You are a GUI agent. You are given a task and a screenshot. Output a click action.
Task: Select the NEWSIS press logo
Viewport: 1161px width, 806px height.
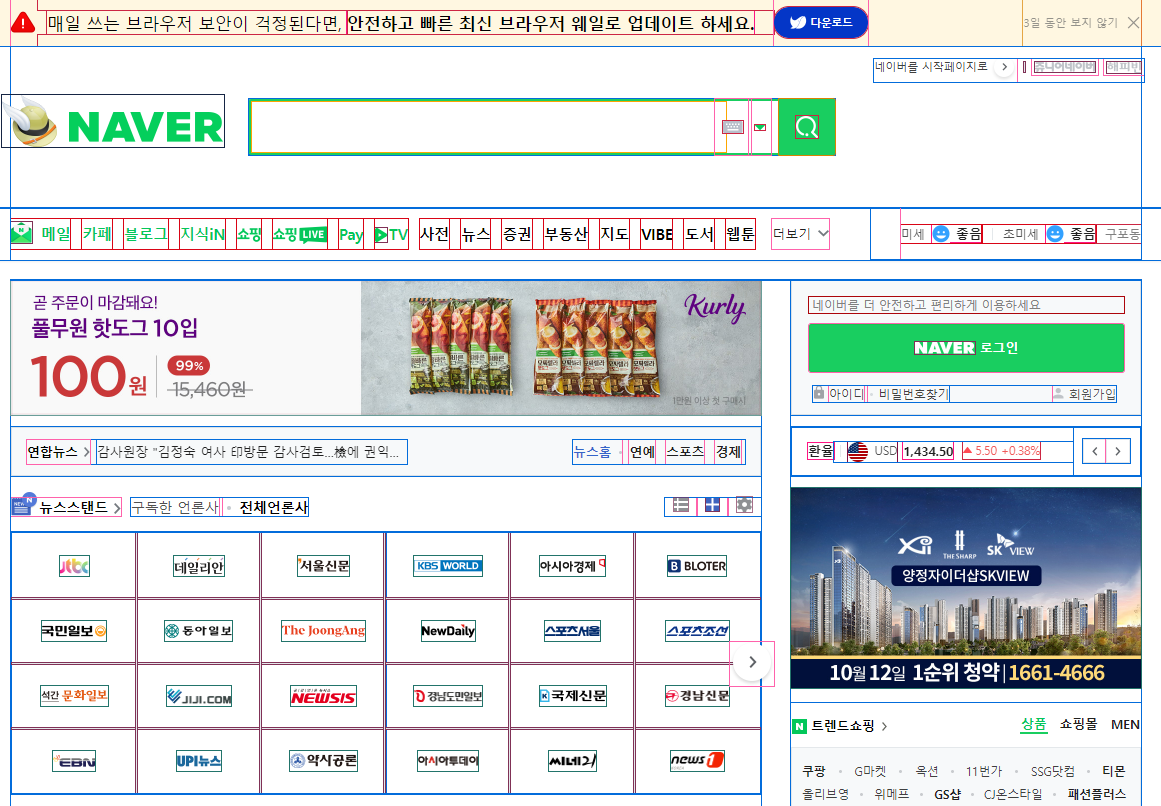pyautogui.click(x=324, y=696)
